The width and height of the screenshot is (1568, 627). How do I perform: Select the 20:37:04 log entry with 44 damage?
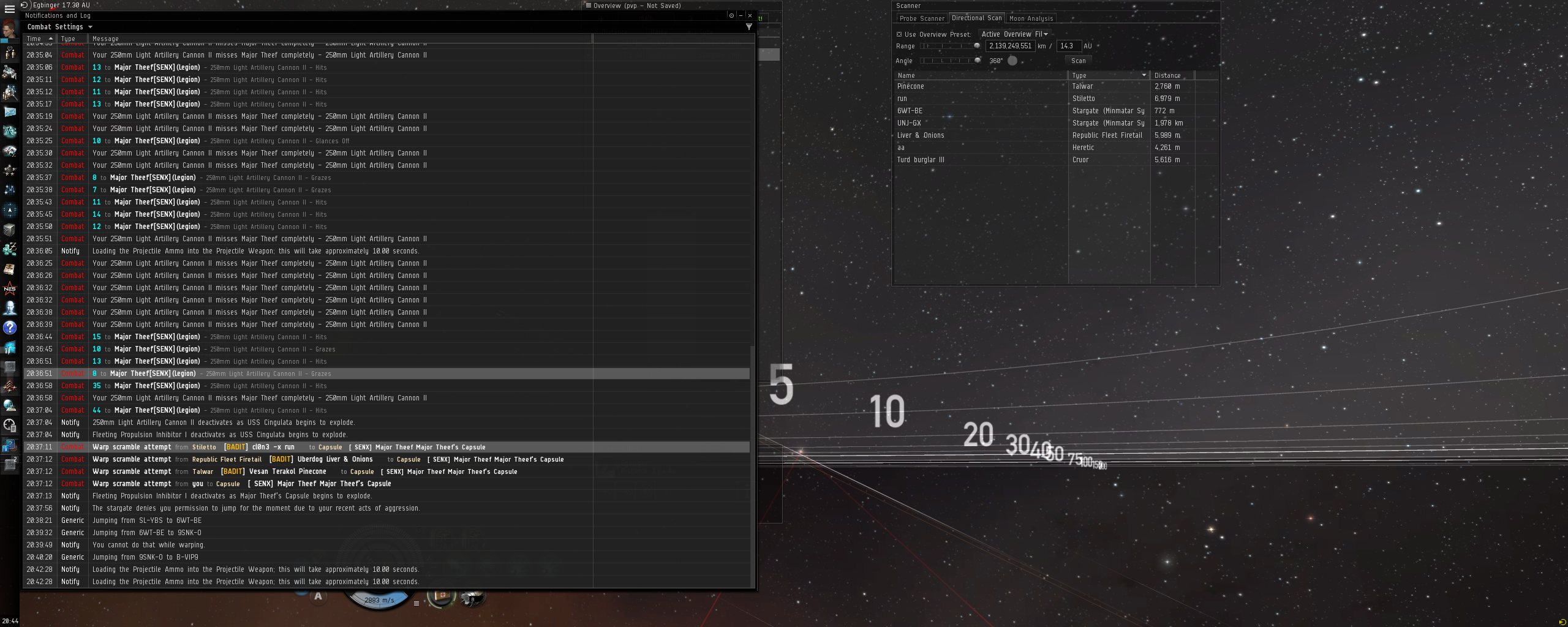tap(386, 410)
